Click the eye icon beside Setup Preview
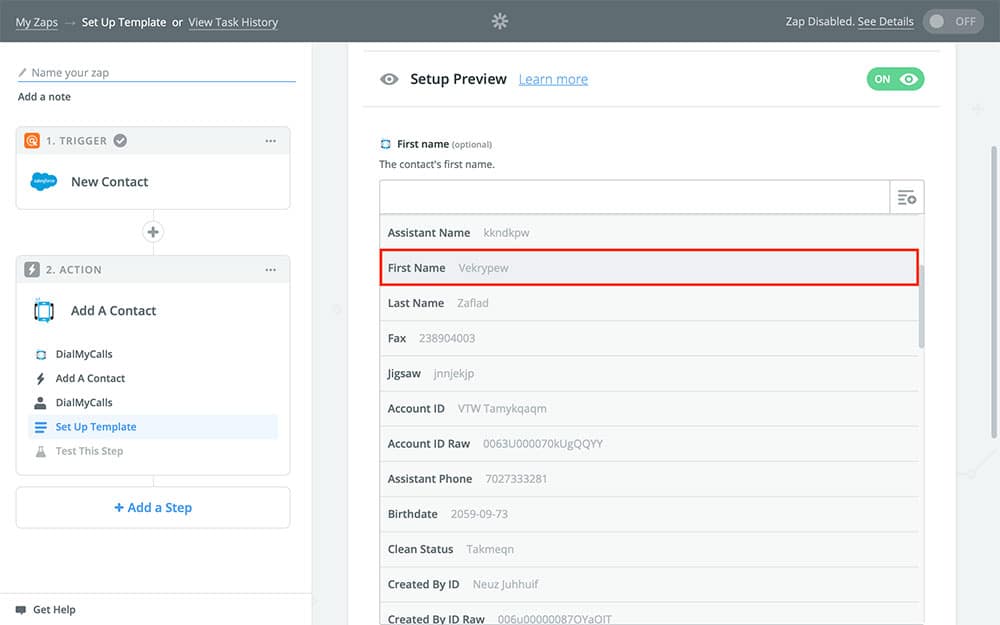Viewport: 1000px width, 625px height. 389,79
